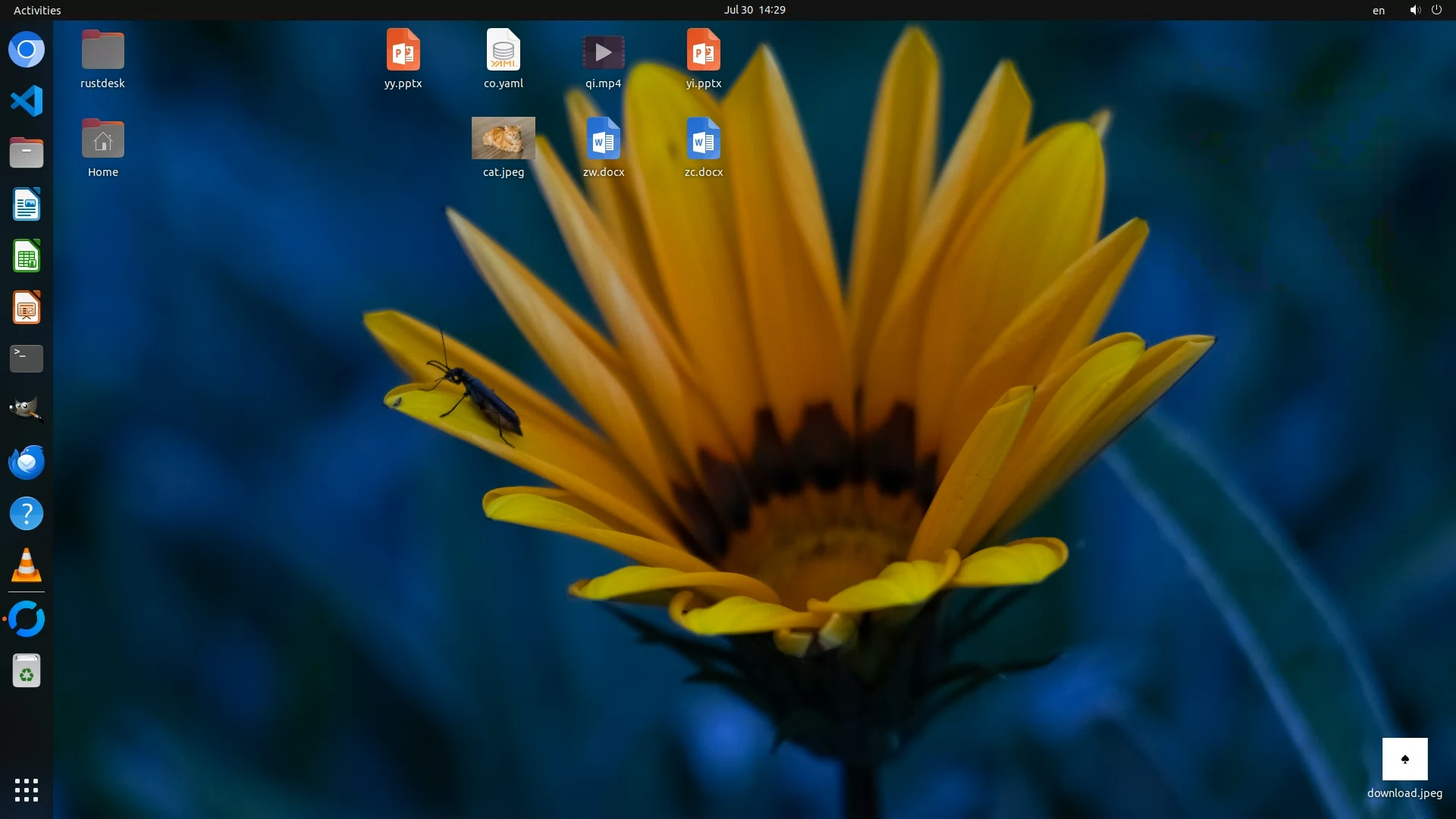This screenshot has width=1456, height=819.
Task: Click the Activities menu
Action: click(37, 10)
